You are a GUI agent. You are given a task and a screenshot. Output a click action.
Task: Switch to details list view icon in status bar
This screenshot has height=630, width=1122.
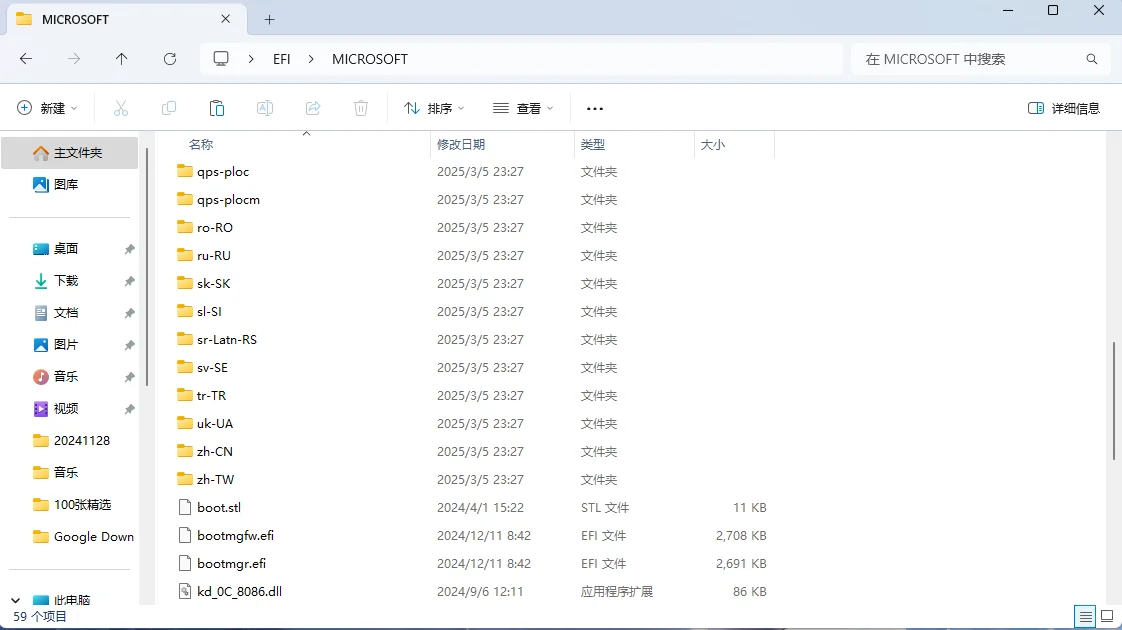(x=1086, y=616)
